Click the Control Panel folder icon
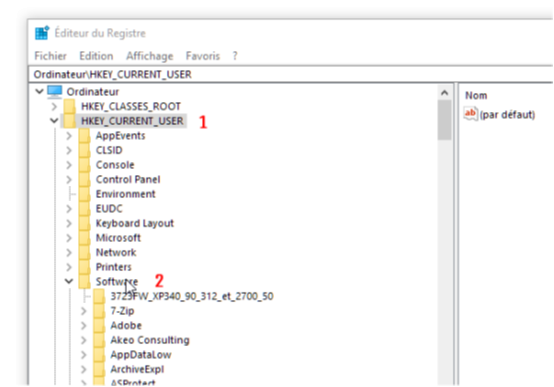Image resolution: width=554 pixels, height=387 pixels. (x=84, y=179)
